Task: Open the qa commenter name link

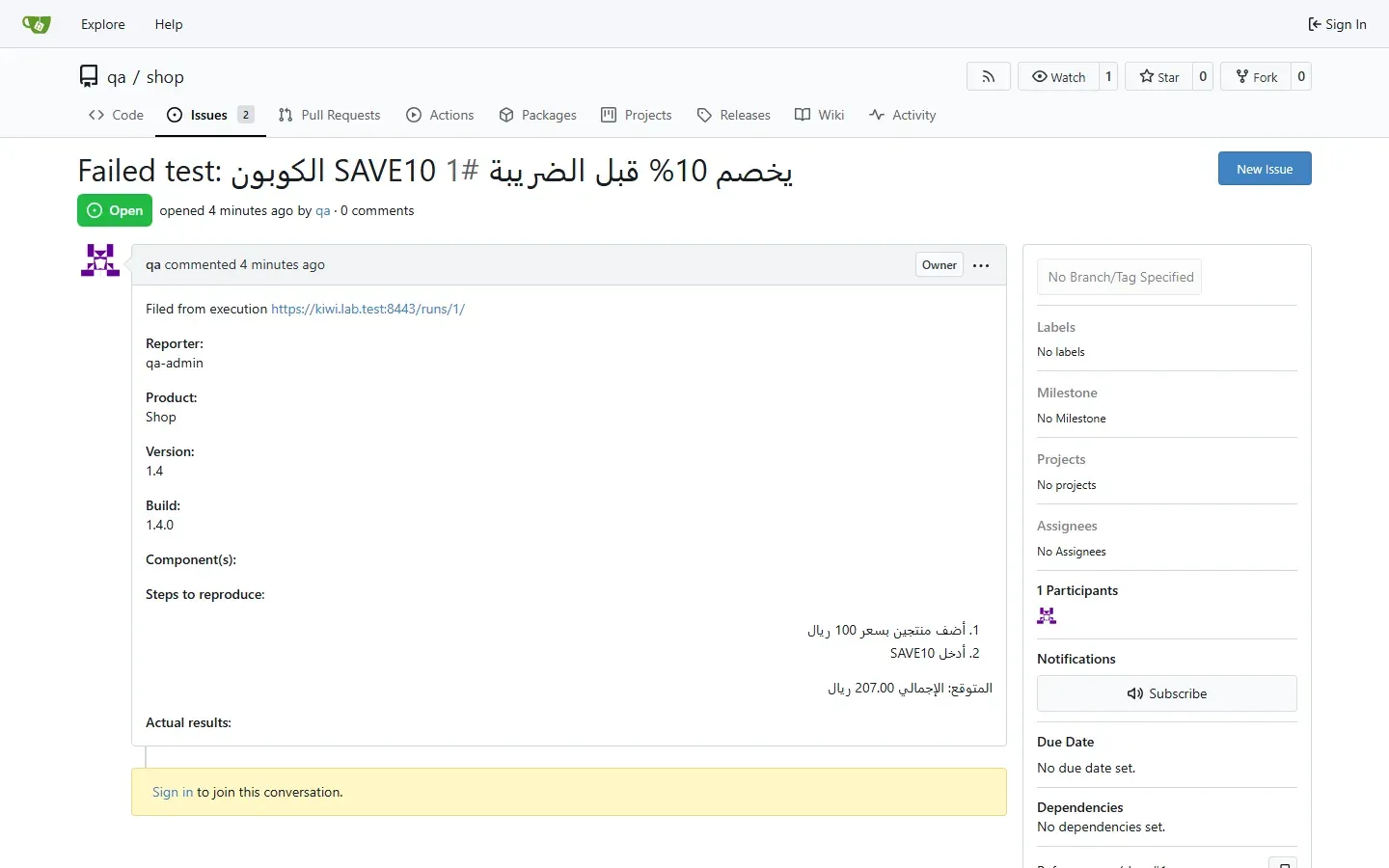Action: [x=153, y=264]
